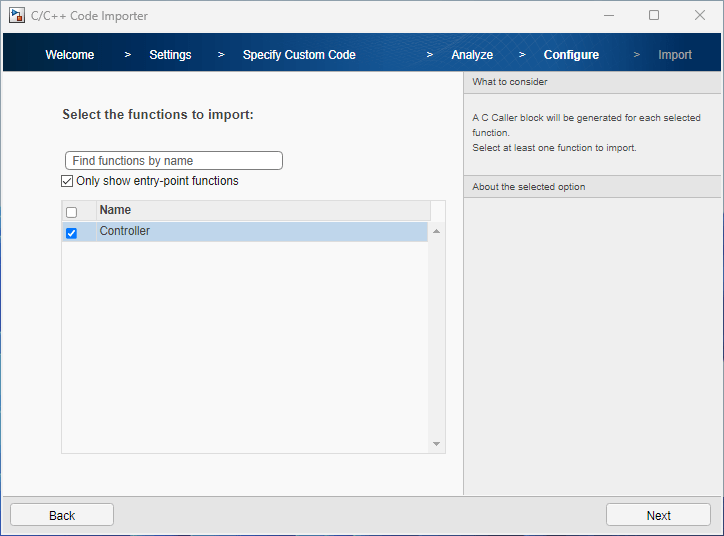This screenshot has width=724, height=536.
Task: Uncheck the Controller function checkbox
Action: (x=71, y=233)
